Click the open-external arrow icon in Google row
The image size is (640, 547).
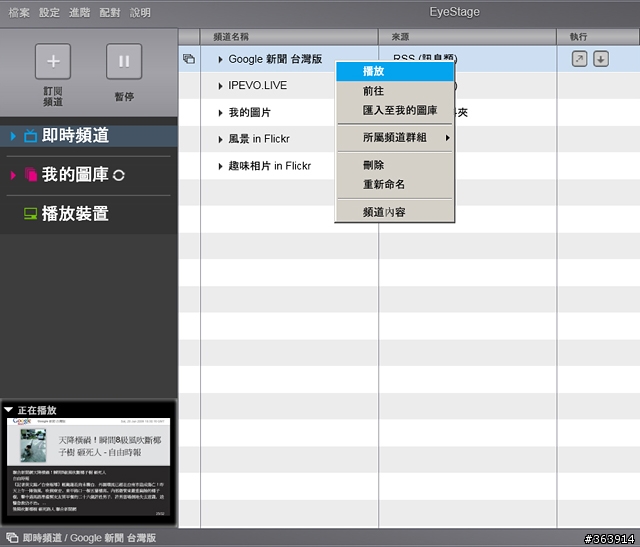pyautogui.click(x=579, y=59)
